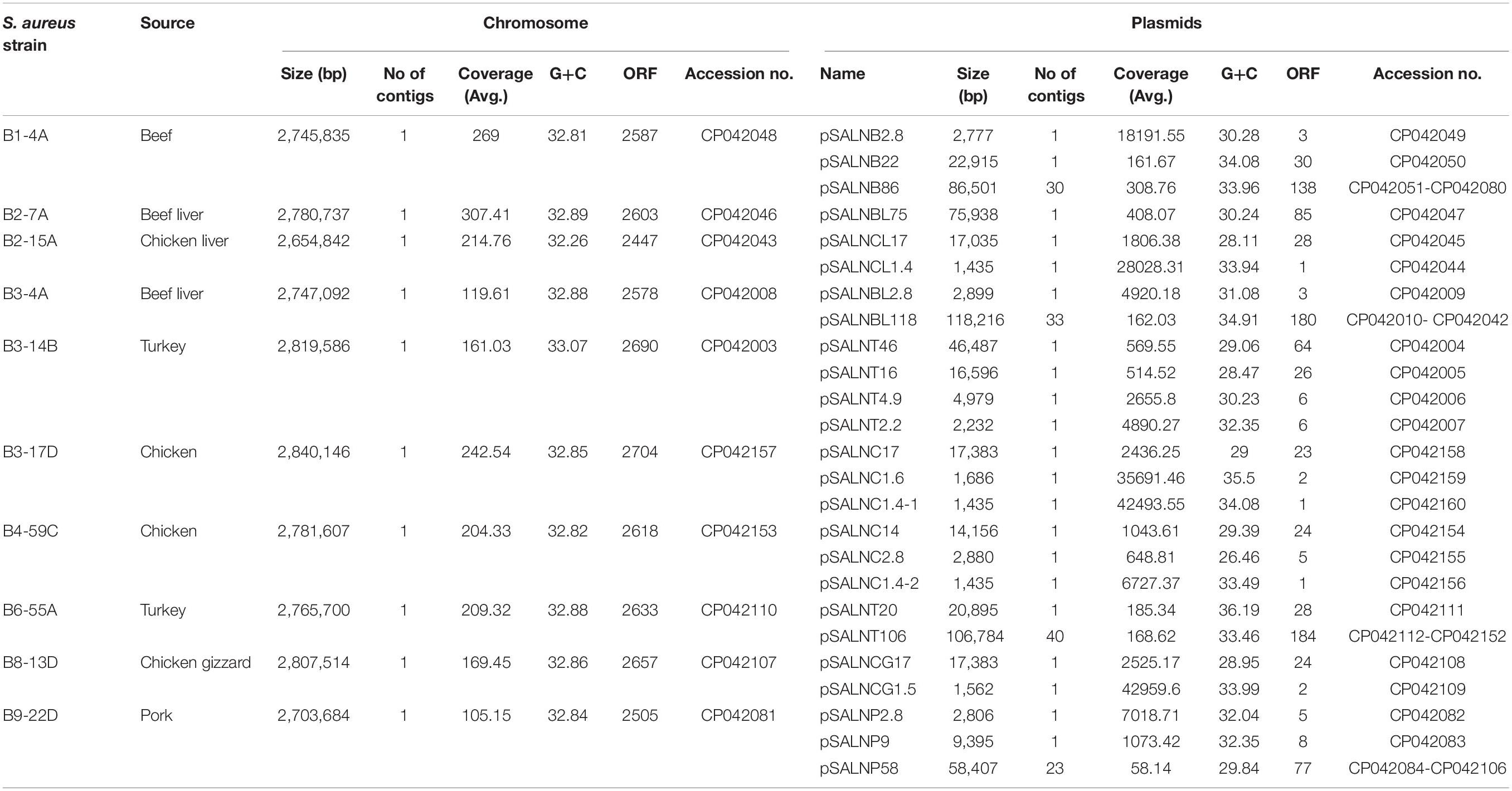Select chromosome ORF count 2704
Image resolution: width=1512 pixels, height=791 pixels.
[x=640, y=452]
